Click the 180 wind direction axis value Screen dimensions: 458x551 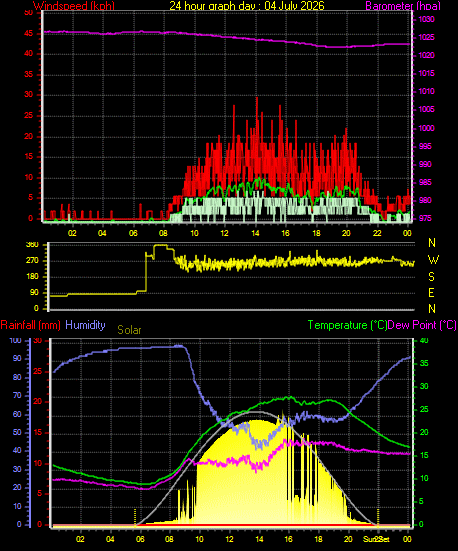(32, 277)
